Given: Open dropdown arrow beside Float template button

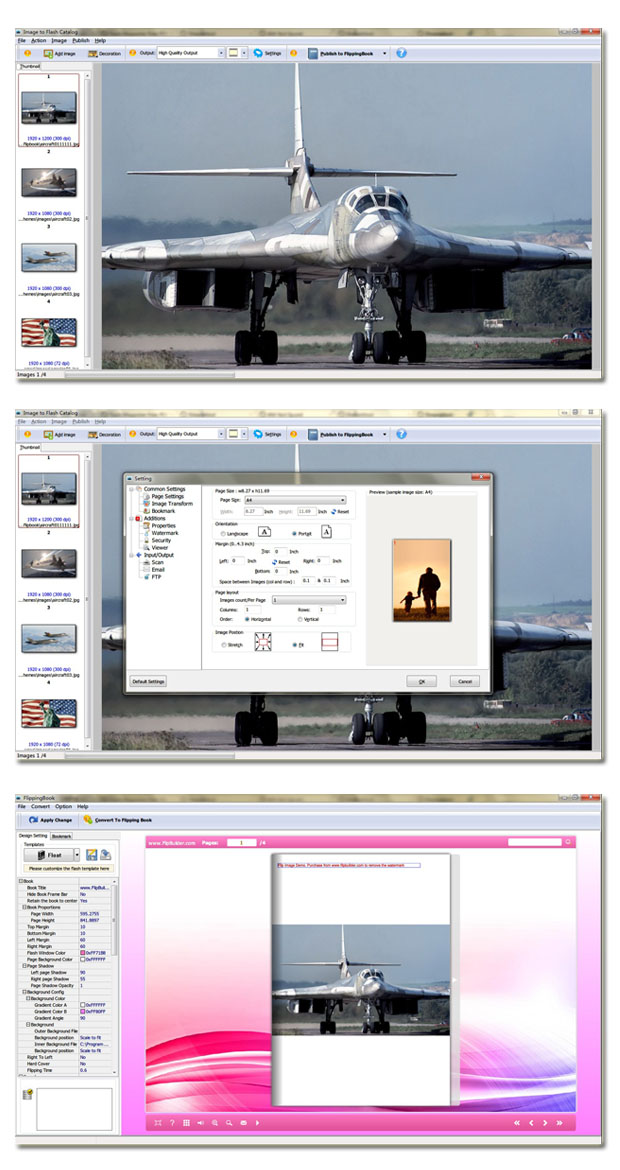Looking at the screenshot, I should [x=78, y=854].
